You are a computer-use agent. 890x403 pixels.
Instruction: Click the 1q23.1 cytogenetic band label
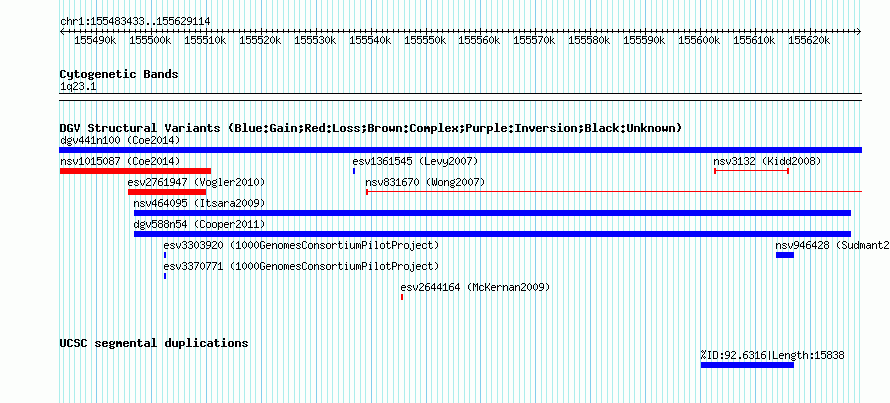pos(78,86)
